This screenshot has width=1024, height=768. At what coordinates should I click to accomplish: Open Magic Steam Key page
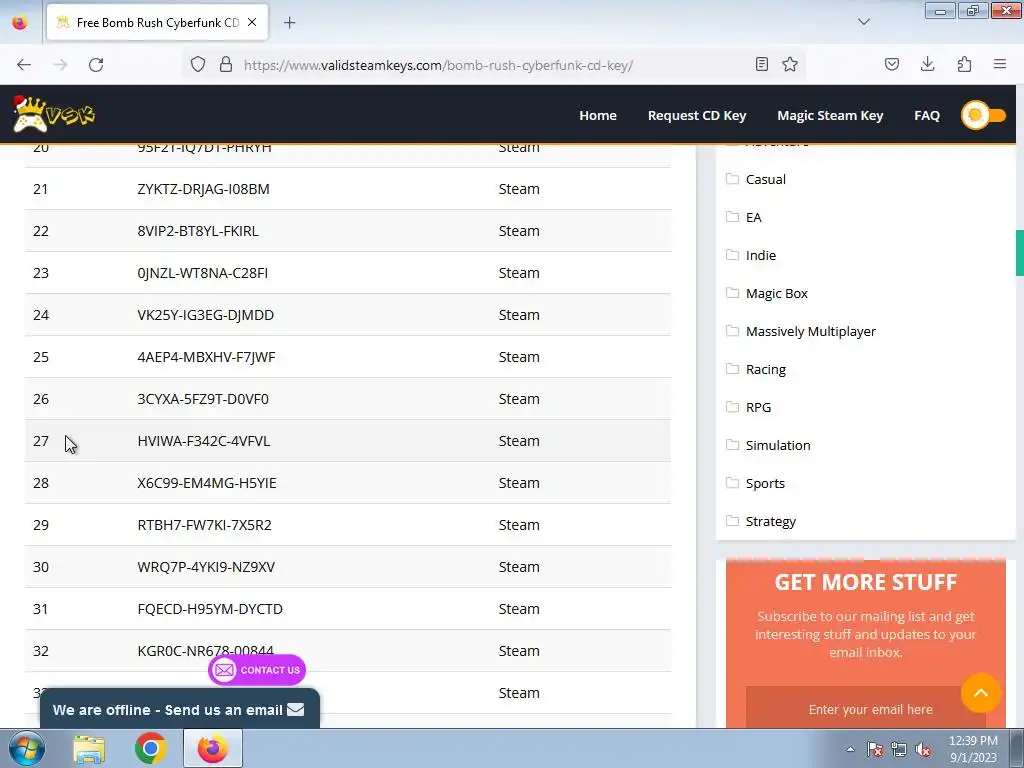830,116
